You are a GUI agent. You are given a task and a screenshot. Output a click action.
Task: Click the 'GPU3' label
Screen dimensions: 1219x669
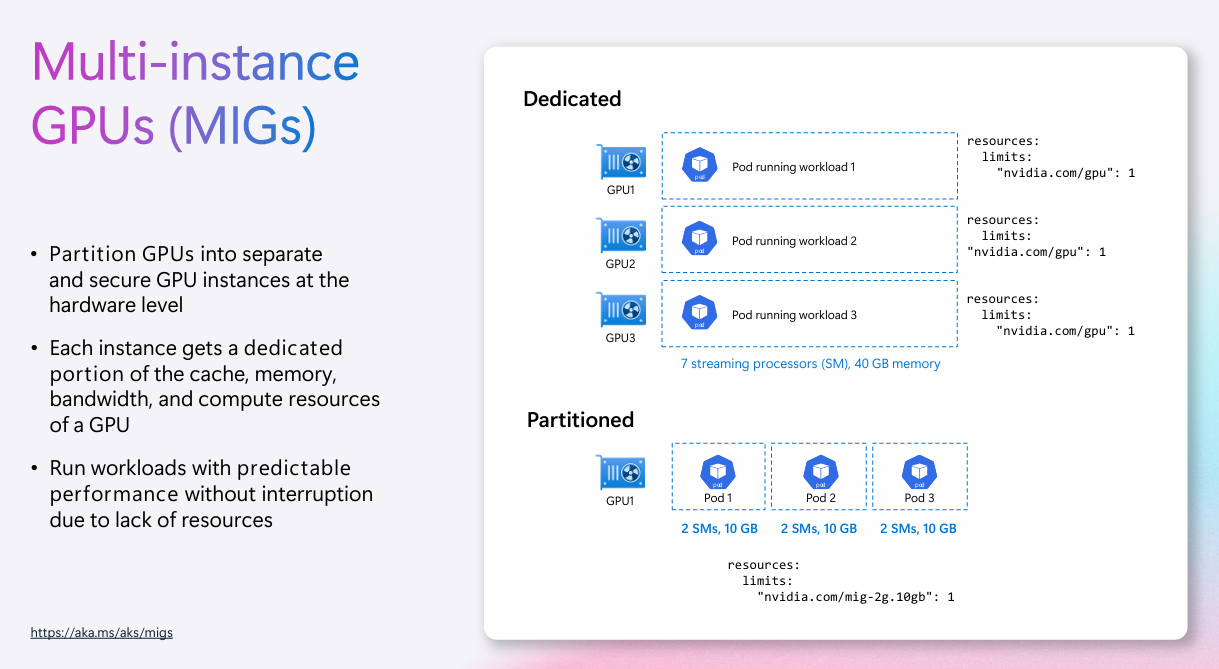pos(620,338)
